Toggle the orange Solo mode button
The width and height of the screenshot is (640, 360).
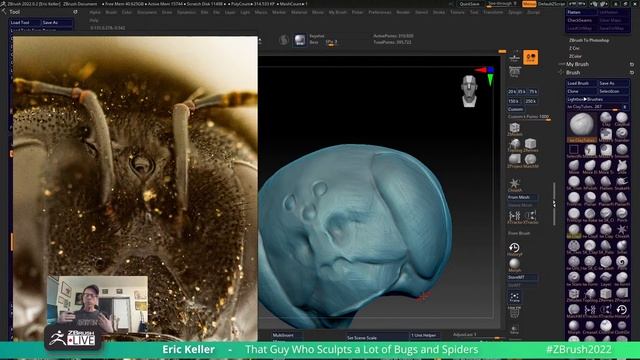pyautogui.click(x=531, y=58)
